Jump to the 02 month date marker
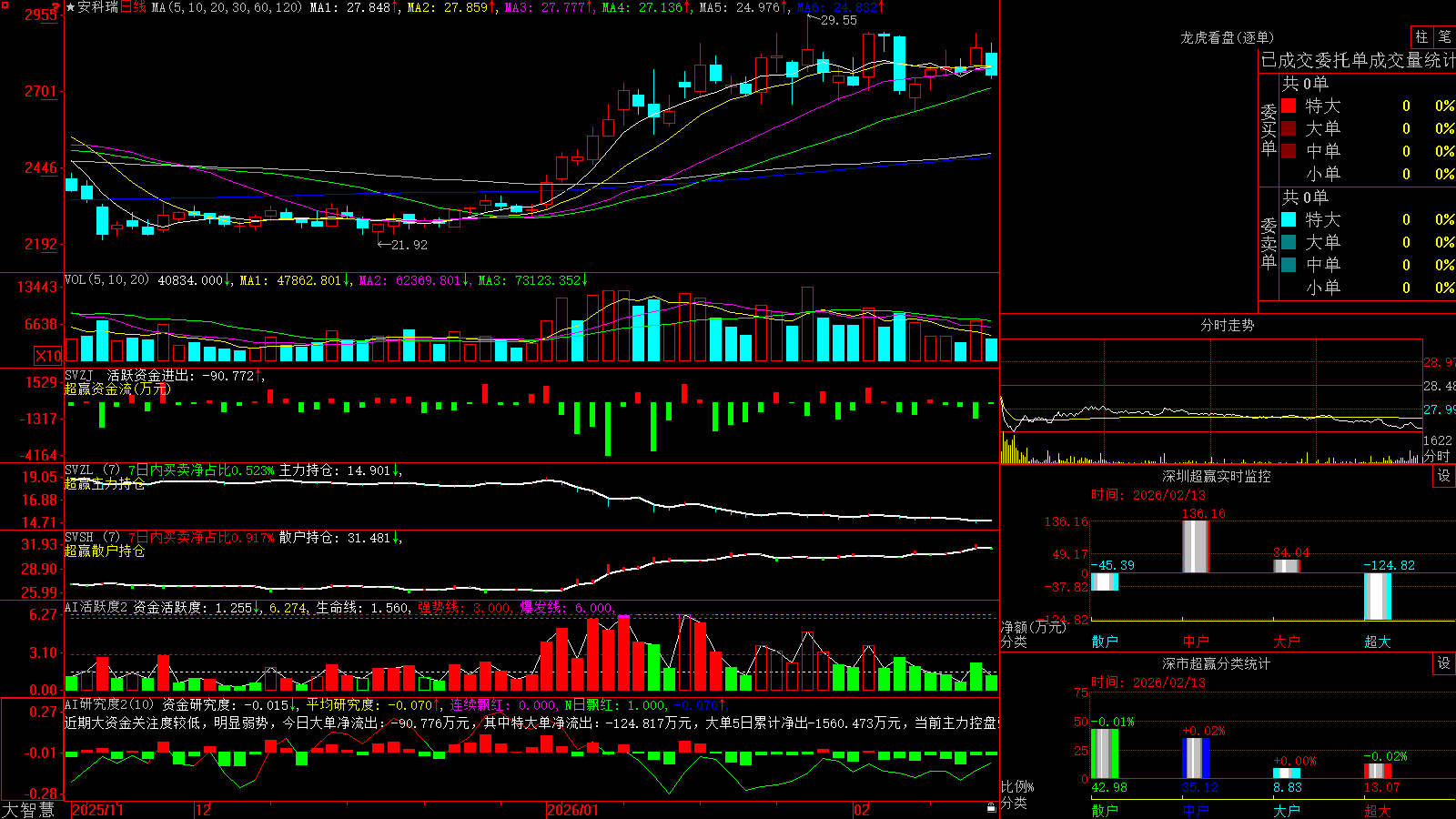 tap(862, 810)
